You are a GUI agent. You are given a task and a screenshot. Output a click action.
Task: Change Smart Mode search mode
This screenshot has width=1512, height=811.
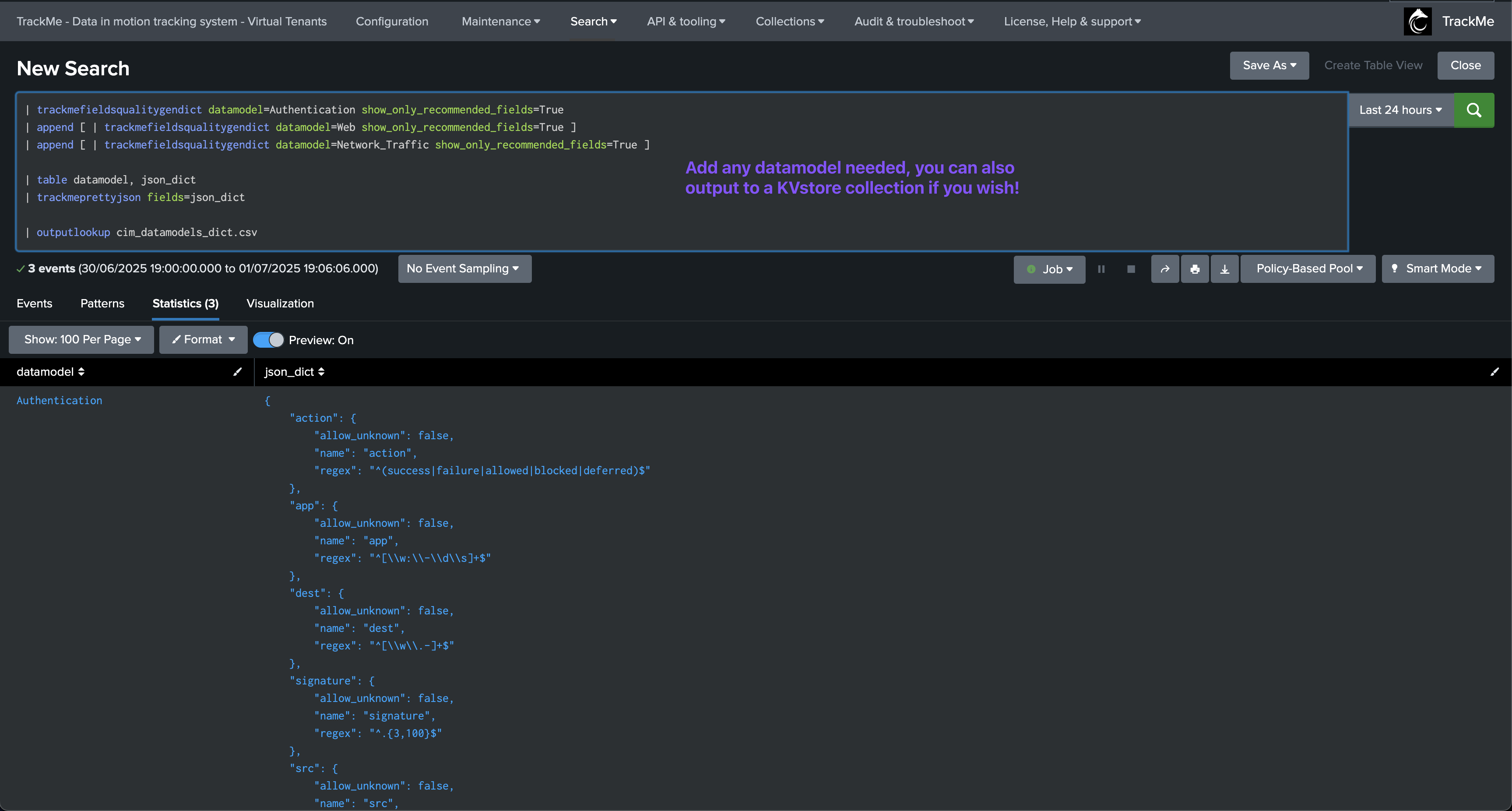point(1438,268)
